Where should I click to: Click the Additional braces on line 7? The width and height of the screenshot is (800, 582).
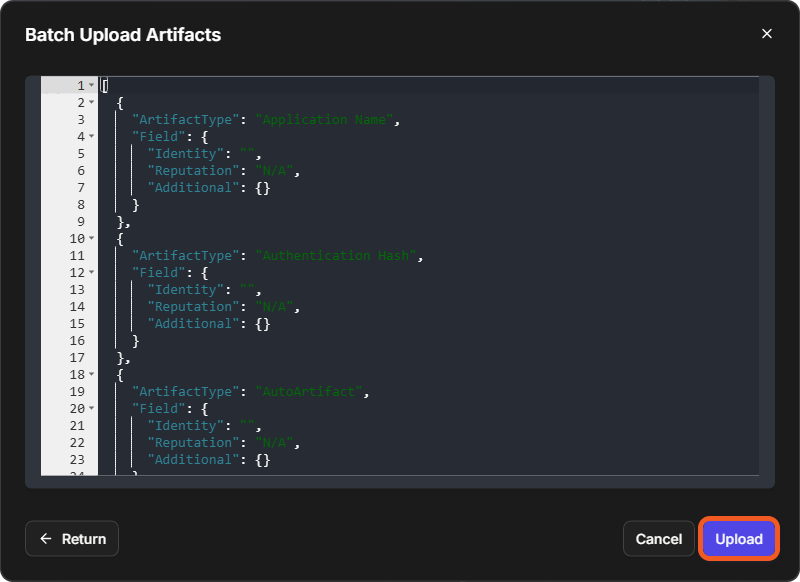(x=262, y=188)
